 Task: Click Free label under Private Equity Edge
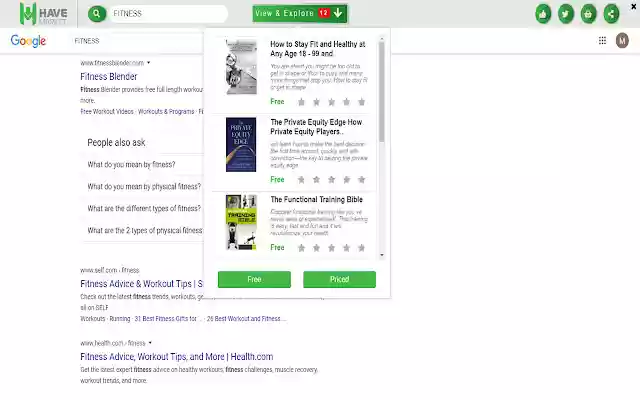point(277,179)
